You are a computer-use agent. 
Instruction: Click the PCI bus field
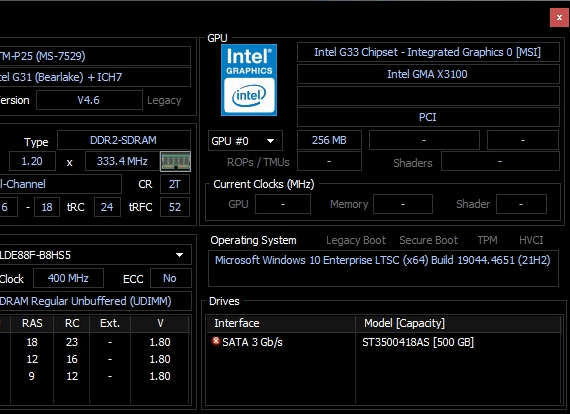(x=428, y=117)
